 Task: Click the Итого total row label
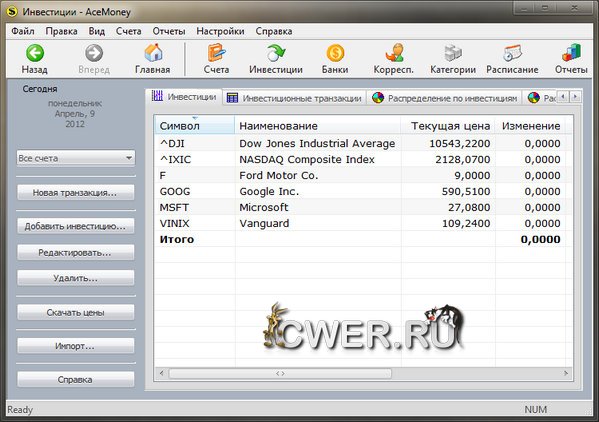pyautogui.click(x=176, y=239)
